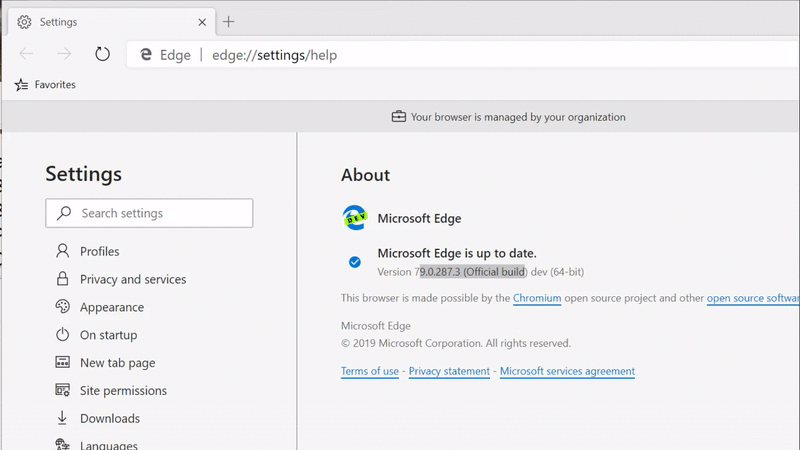The height and width of the screenshot is (450, 800).
Task: Open Site permissions settings
Action: point(123,391)
